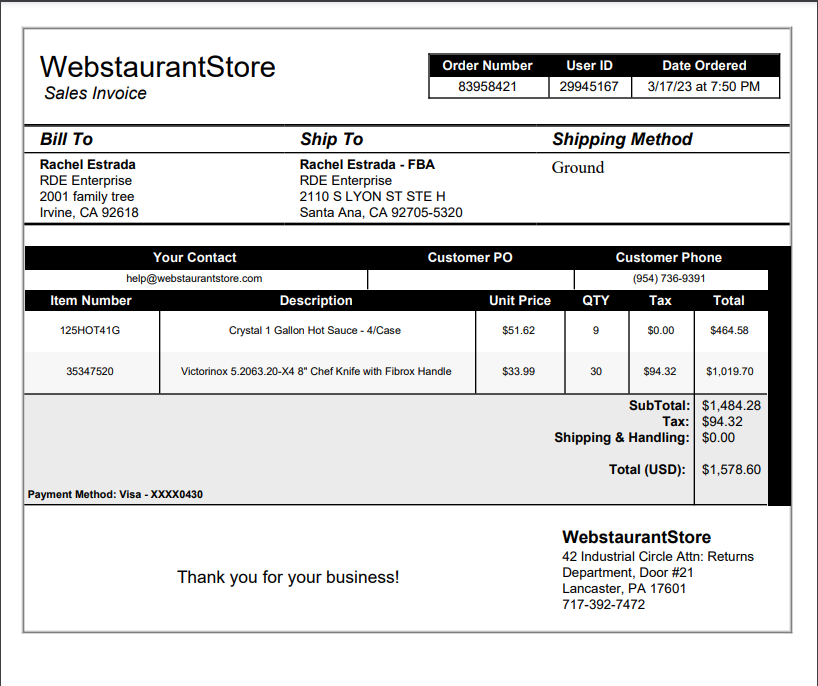Click 'Thank you for your business!'

coord(288,577)
